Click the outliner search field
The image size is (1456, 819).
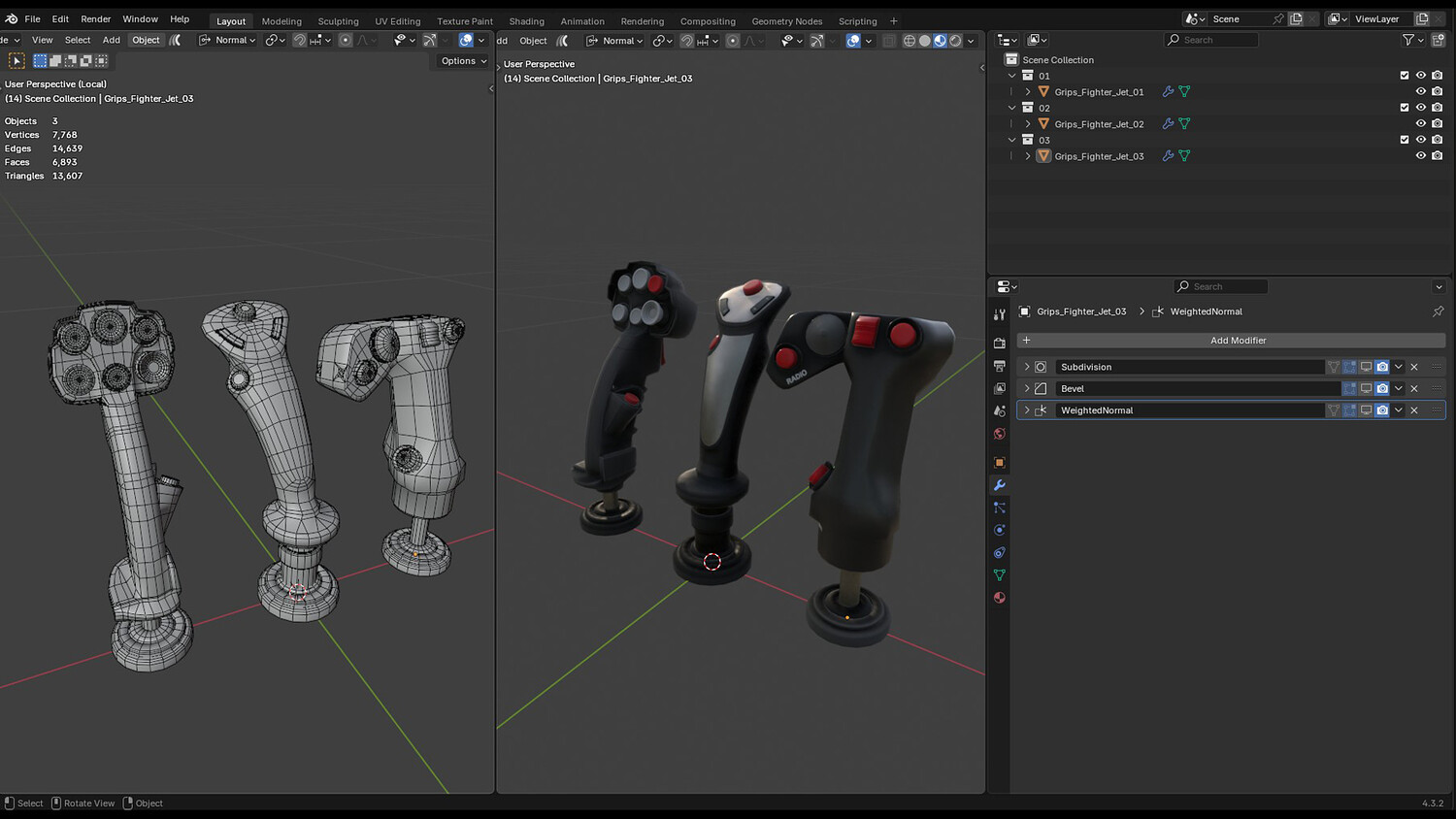tap(1217, 40)
